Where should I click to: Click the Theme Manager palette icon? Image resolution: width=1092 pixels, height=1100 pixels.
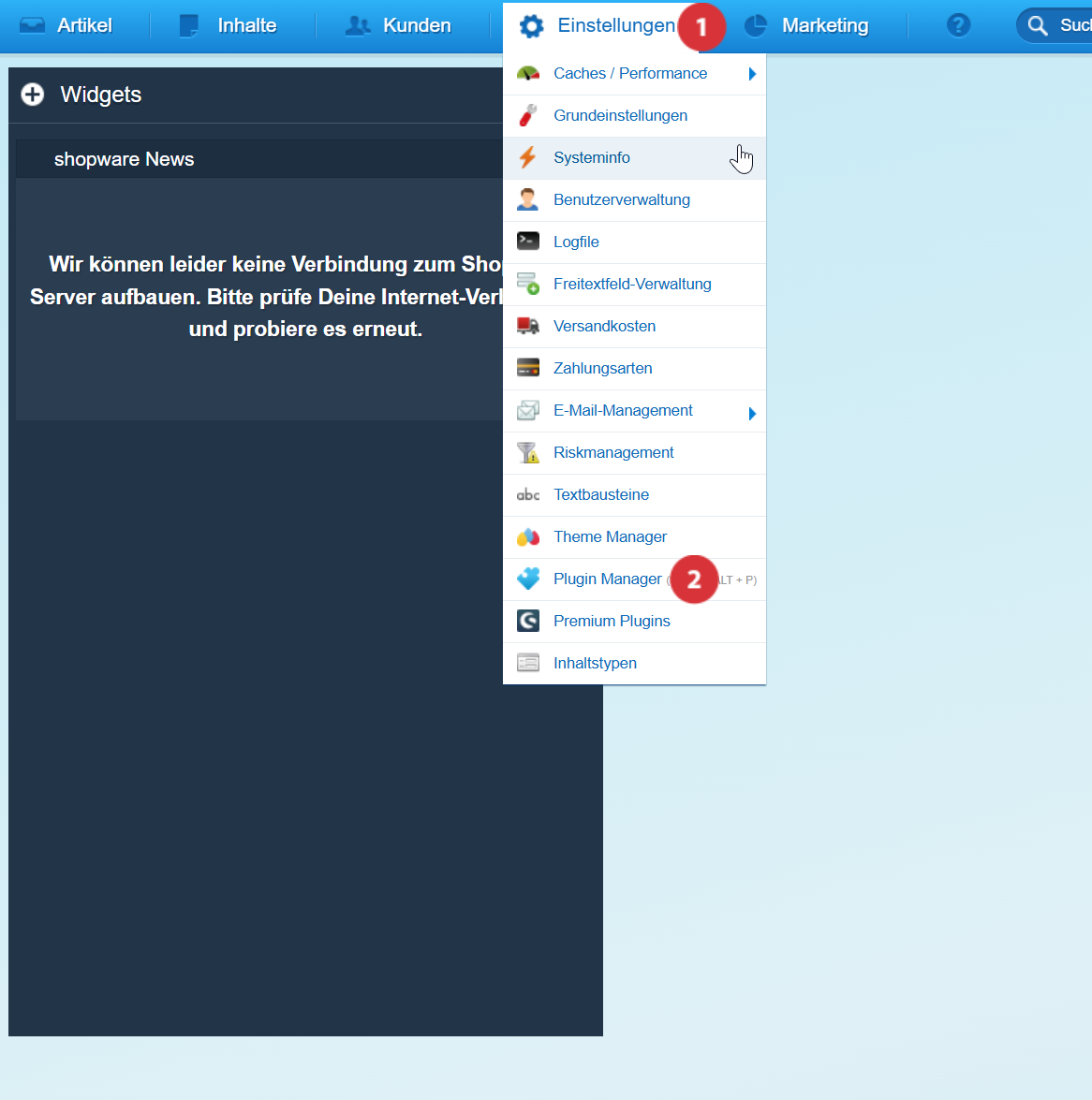tap(528, 536)
